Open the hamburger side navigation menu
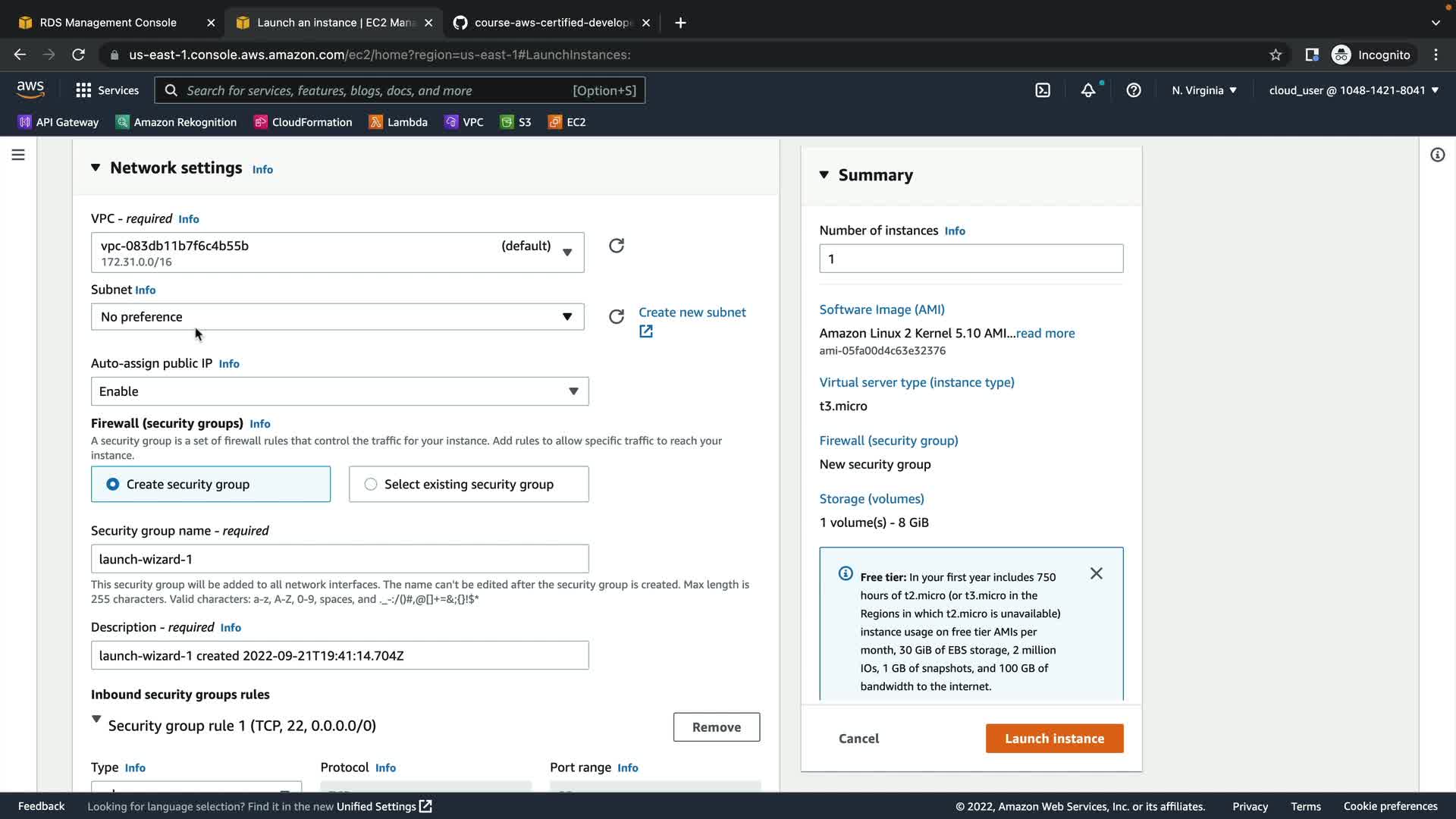The height and width of the screenshot is (819, 1456). click(x=18, y=155)
